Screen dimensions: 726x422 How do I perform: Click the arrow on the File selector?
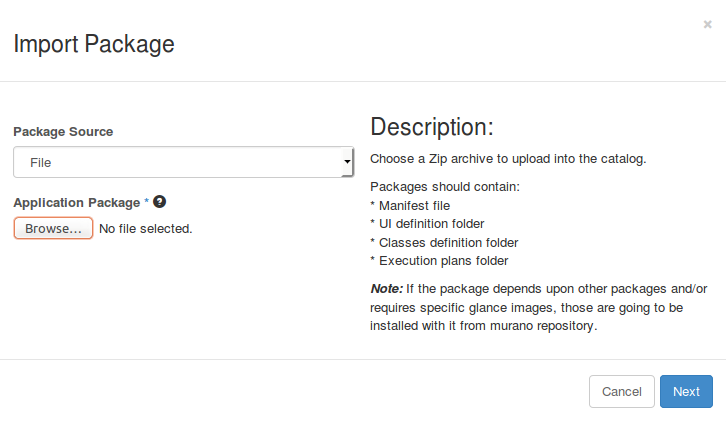tap(347, 162)
